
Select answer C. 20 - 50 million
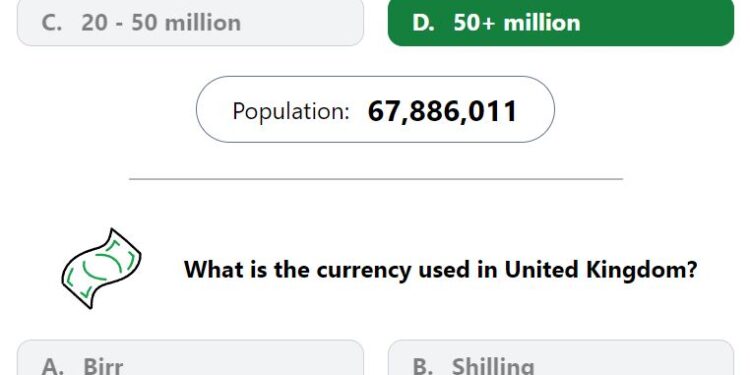(190, 22)
